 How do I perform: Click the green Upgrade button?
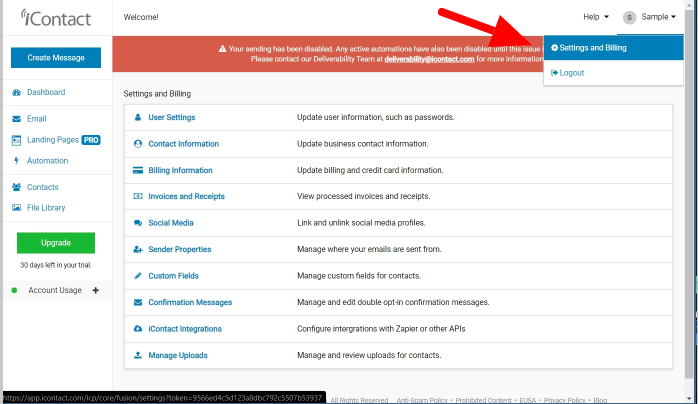tap(56, 242)
